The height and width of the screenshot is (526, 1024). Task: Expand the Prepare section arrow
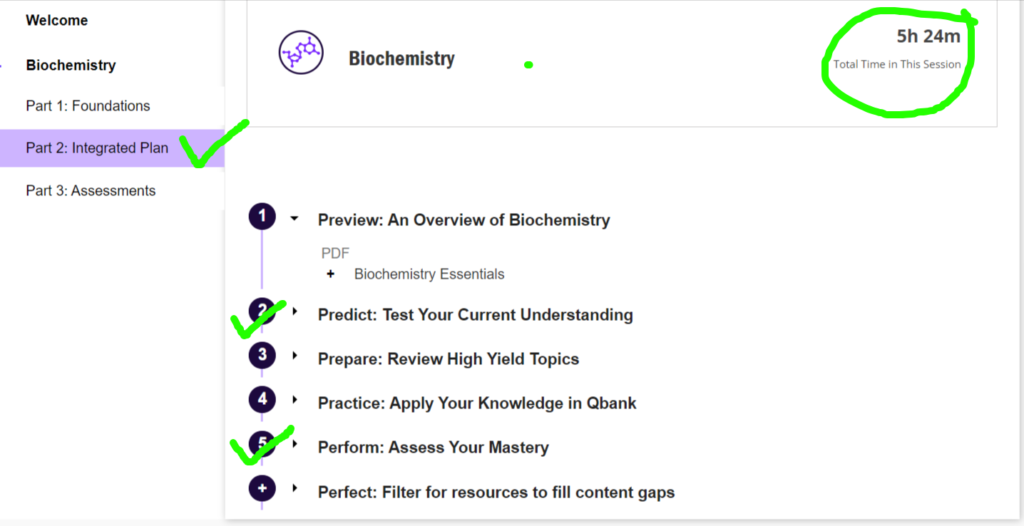(x=295, y=355)
